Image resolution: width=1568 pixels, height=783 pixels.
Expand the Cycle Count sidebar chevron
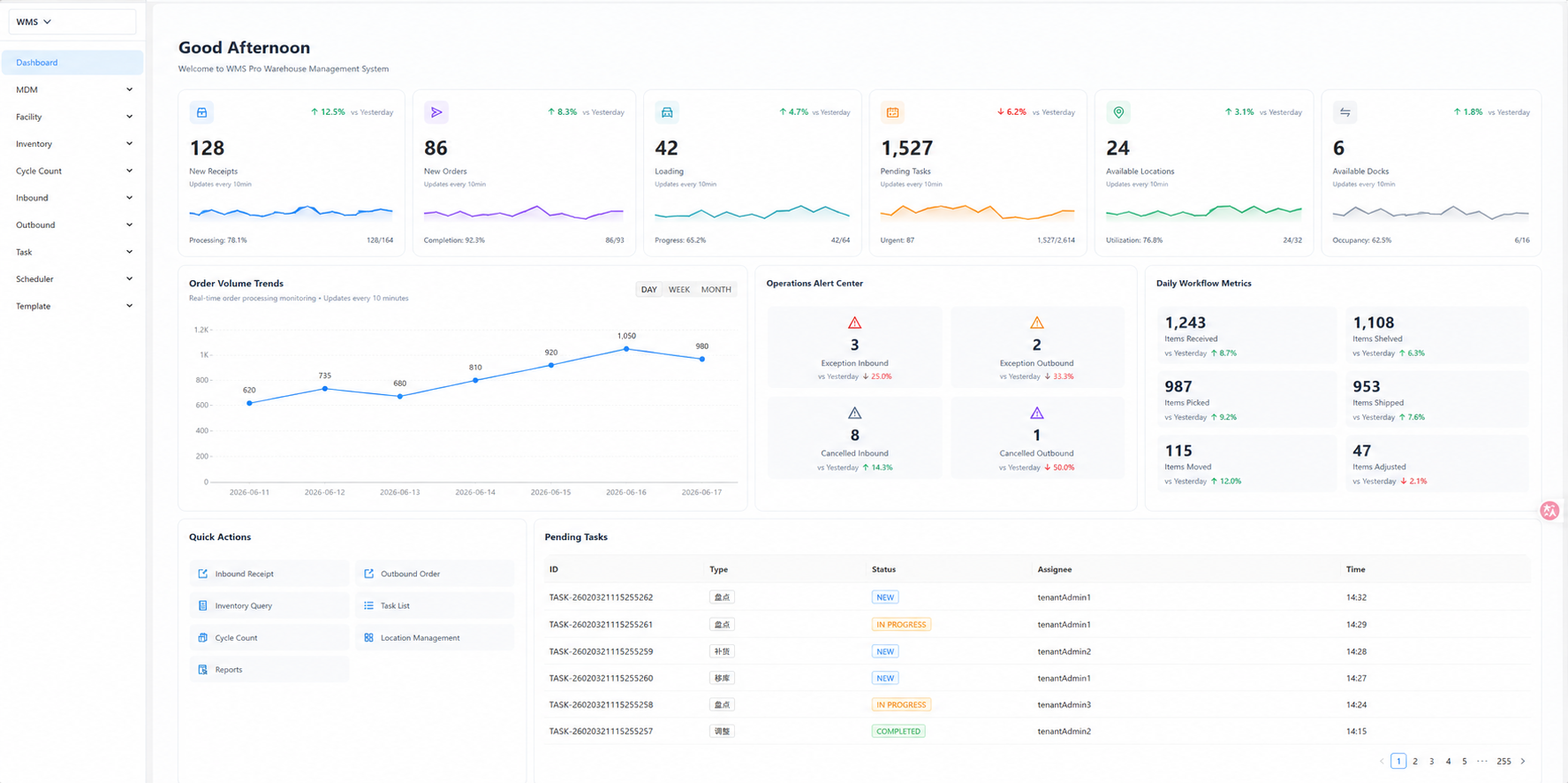pyautogui.click(x=129, y=171)
